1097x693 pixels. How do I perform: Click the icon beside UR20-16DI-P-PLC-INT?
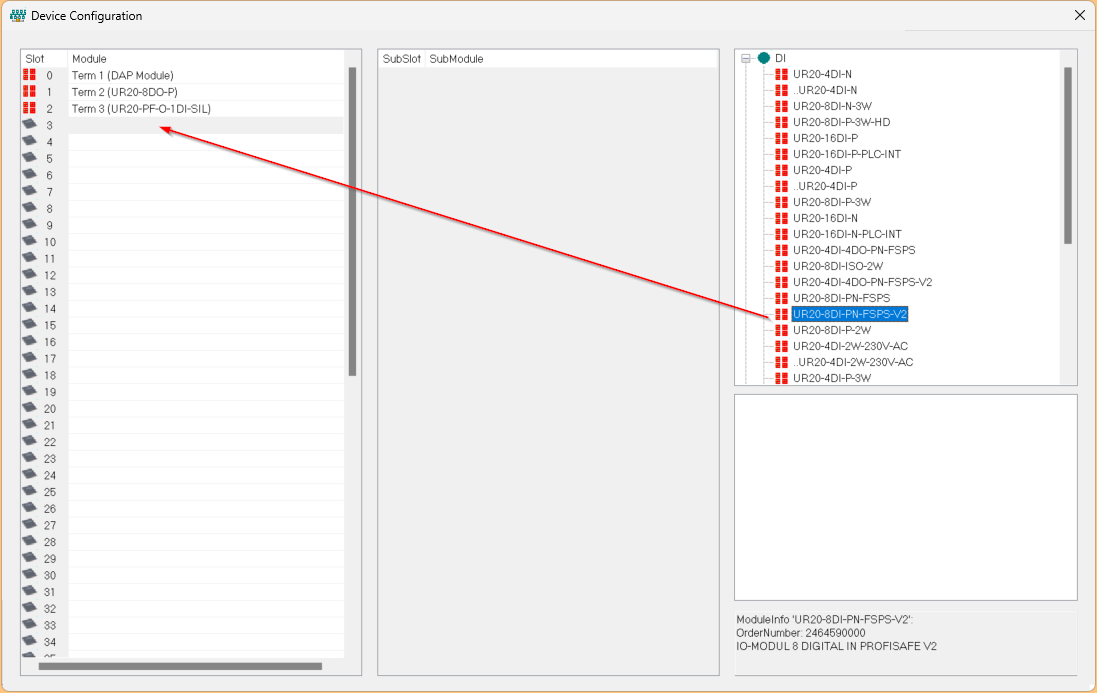click(781, 155)
